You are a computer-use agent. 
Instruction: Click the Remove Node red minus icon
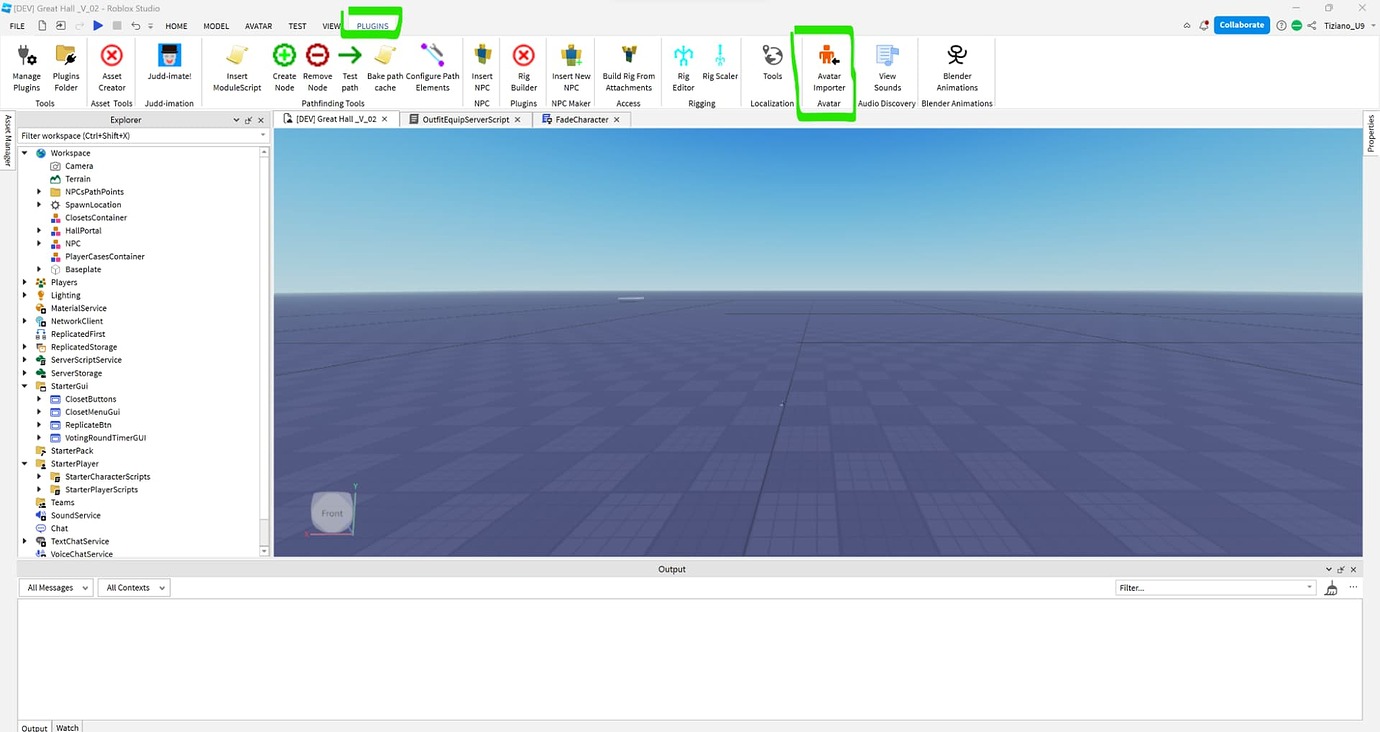(317, 56)
